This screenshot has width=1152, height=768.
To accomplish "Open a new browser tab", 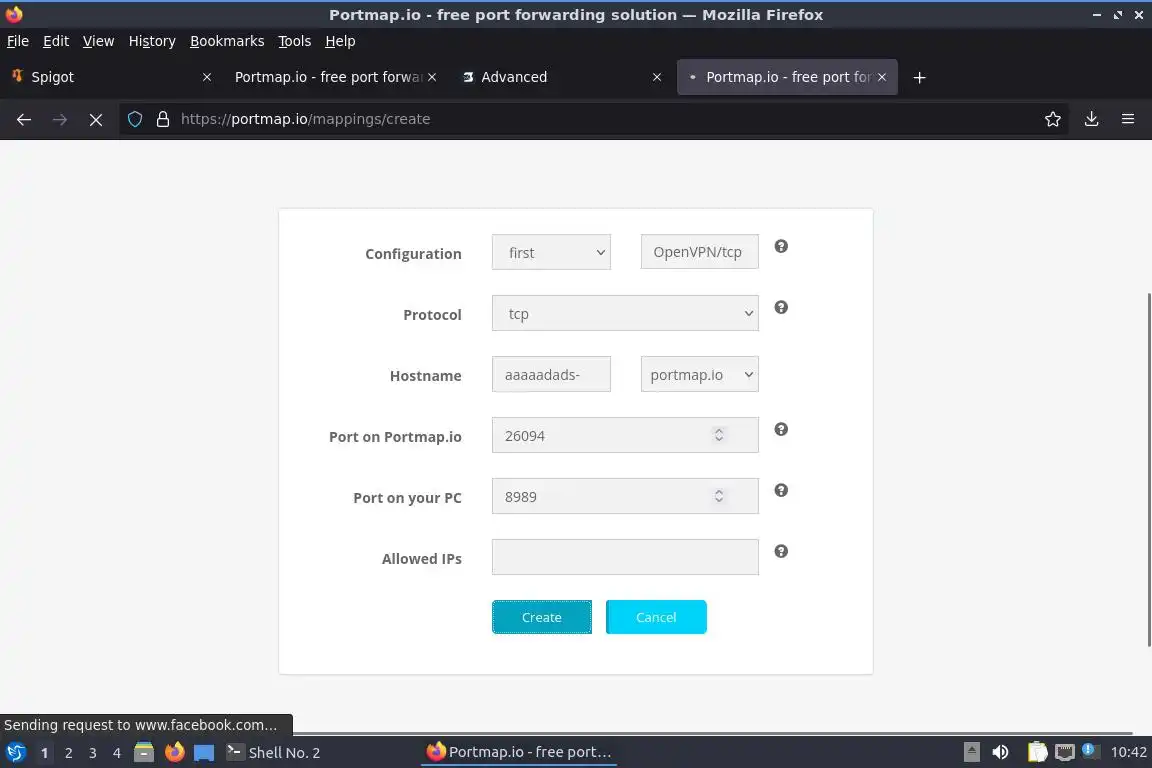I will click(x=919, y=77).
